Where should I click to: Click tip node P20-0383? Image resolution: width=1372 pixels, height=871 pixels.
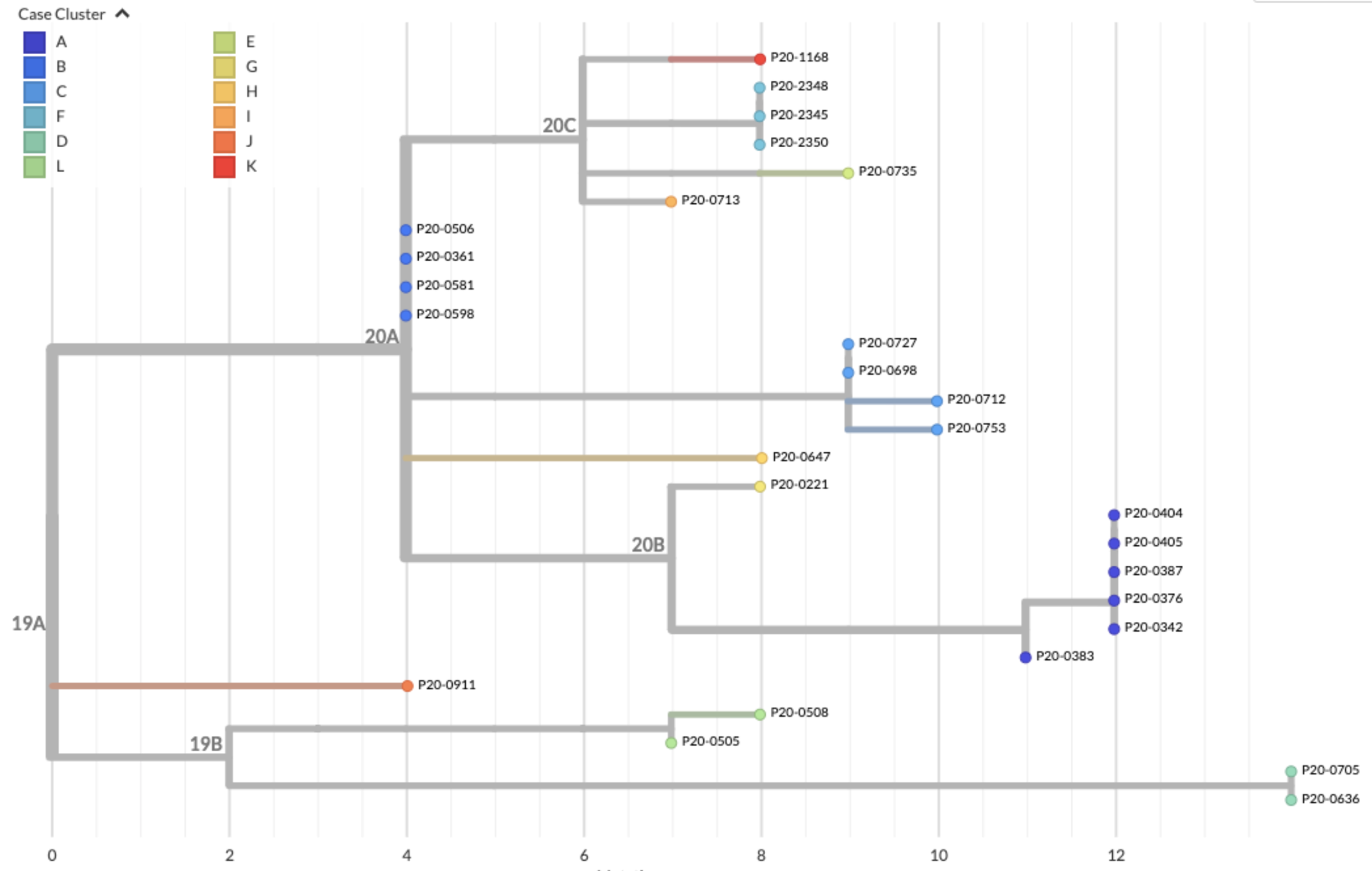pyautogui.click(x=1026, y=657)
